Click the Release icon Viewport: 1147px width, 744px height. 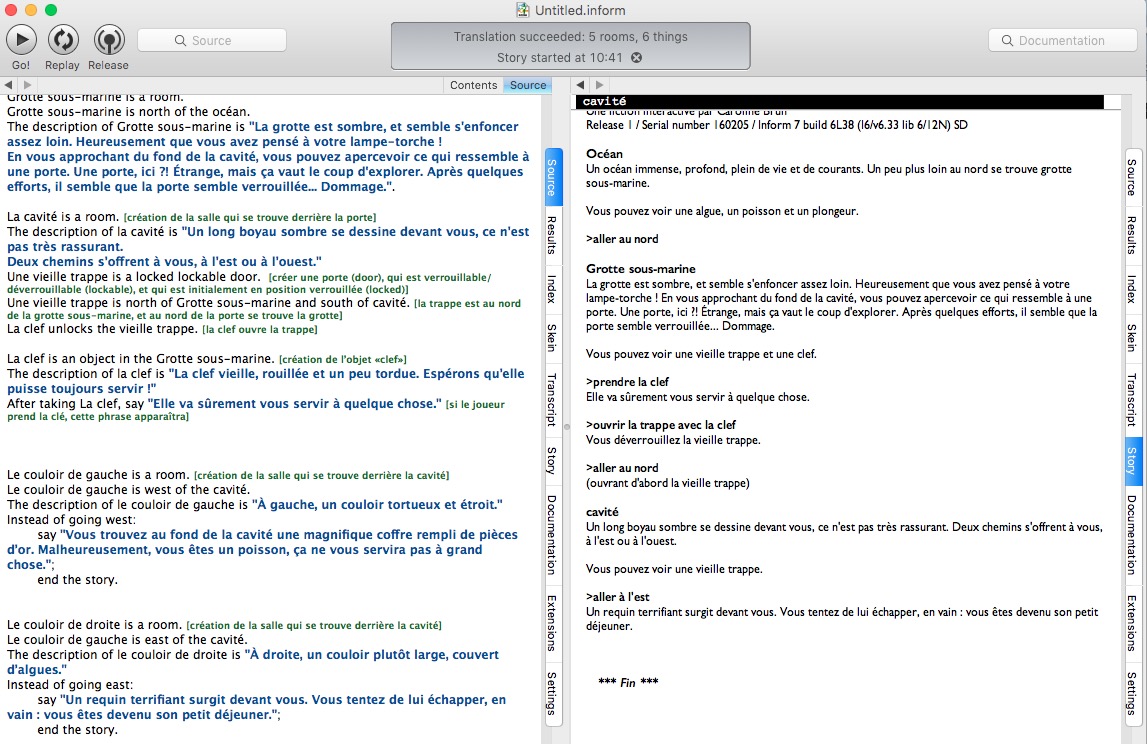click(108, 40)
